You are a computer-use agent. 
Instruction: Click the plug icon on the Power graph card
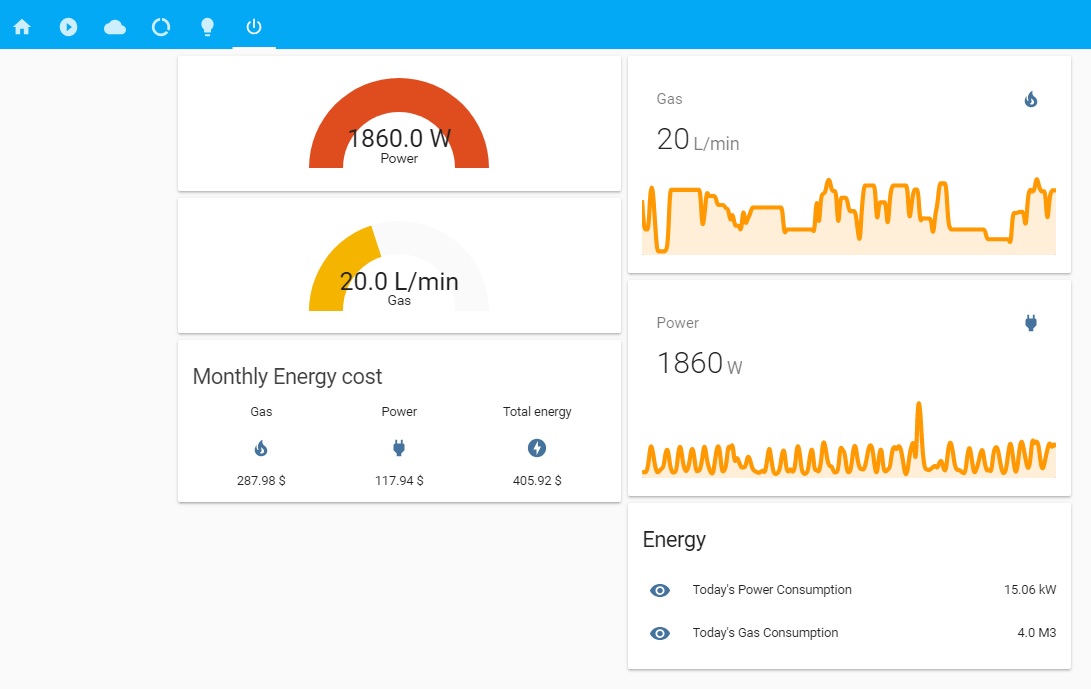(1029, 322)
